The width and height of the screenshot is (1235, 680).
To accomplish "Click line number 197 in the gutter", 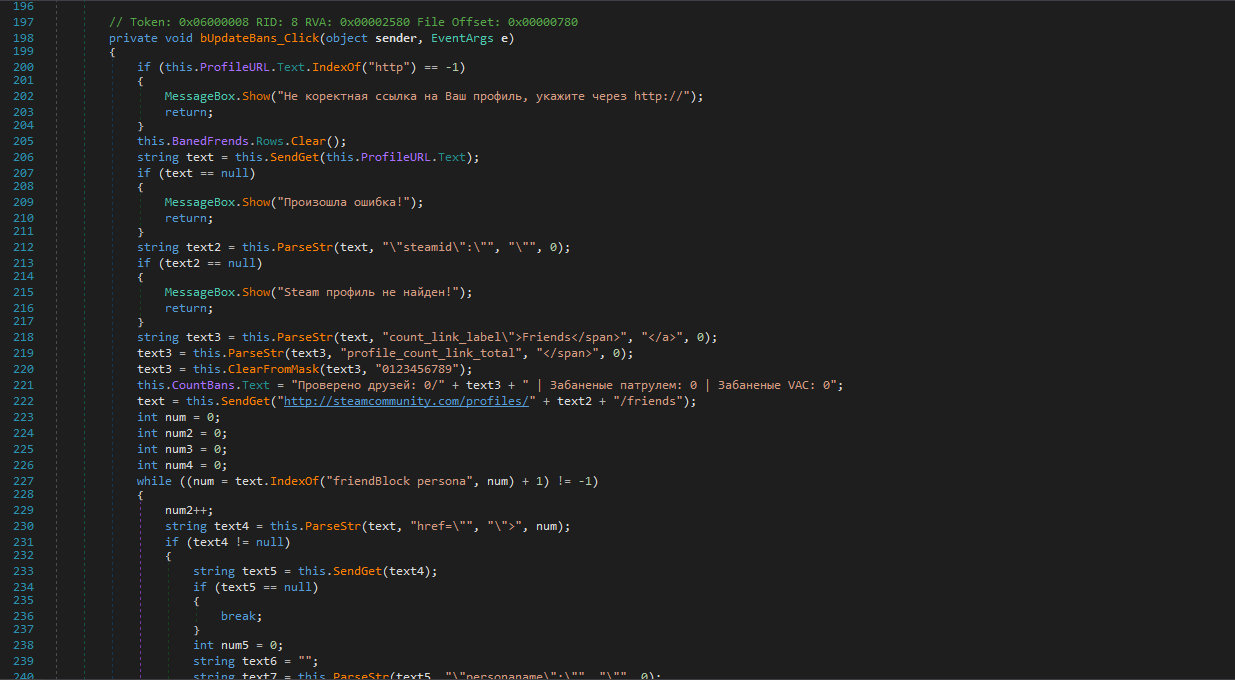I will coord(22,22).
